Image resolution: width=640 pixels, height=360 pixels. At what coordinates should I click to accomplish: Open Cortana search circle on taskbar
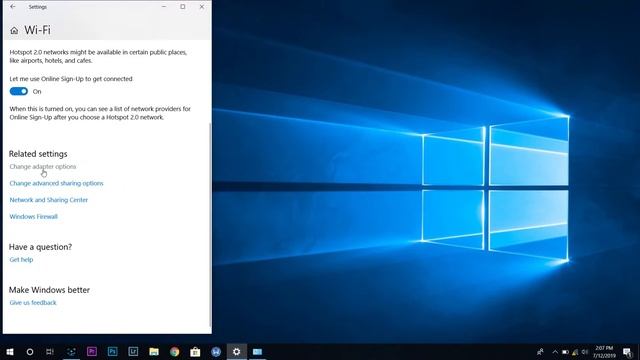pyautogui.click(x=30, y=351)
